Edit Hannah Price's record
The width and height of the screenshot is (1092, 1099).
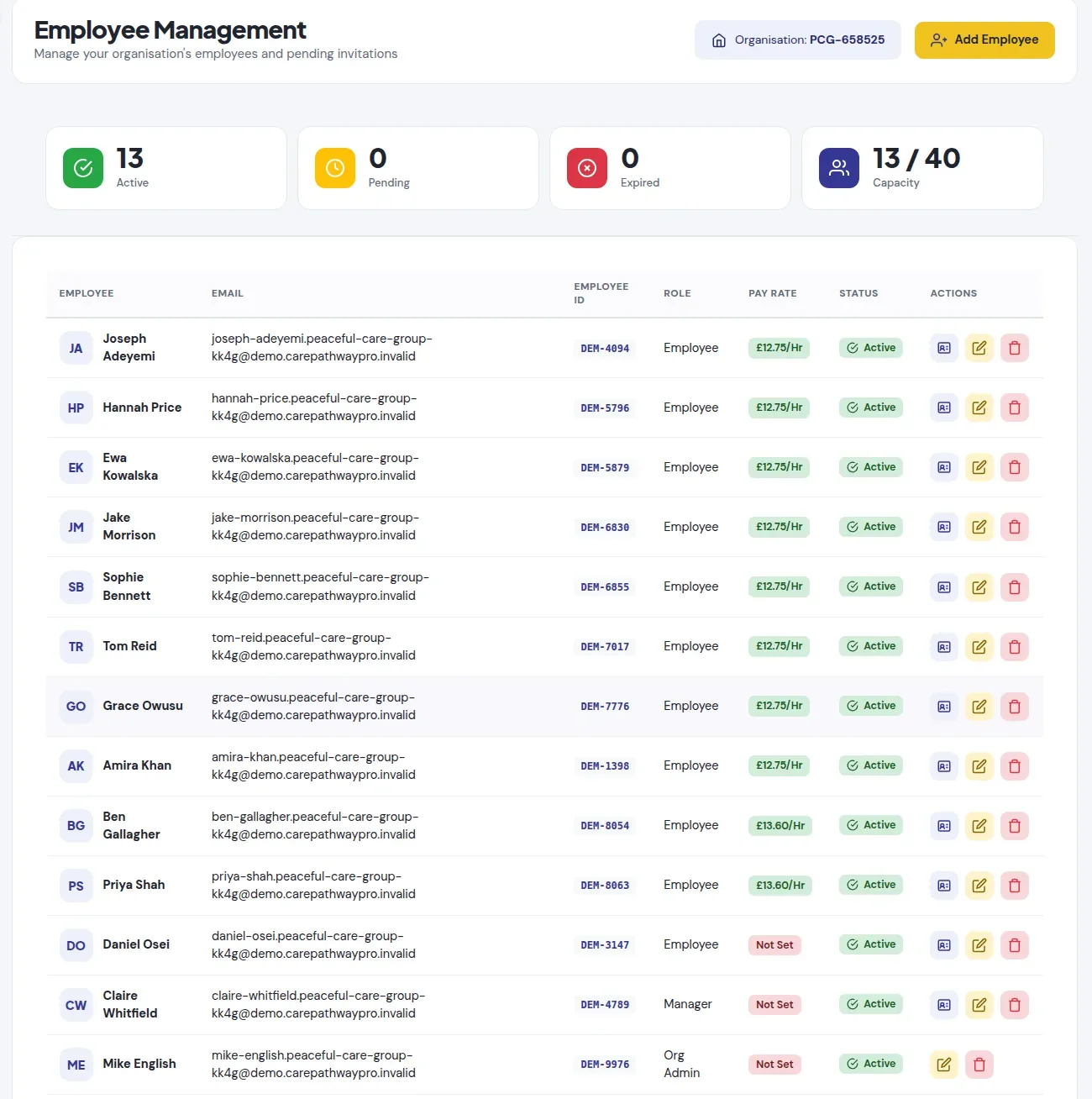tap(979, 408)
